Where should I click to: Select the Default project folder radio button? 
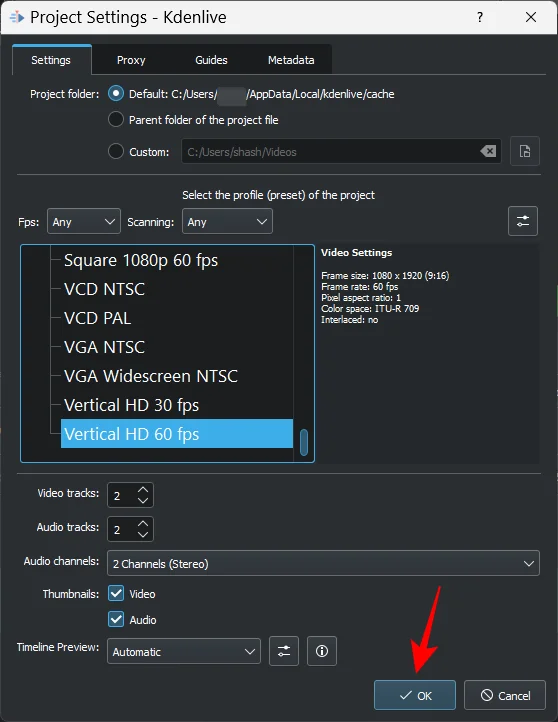(x=116, y=93)
